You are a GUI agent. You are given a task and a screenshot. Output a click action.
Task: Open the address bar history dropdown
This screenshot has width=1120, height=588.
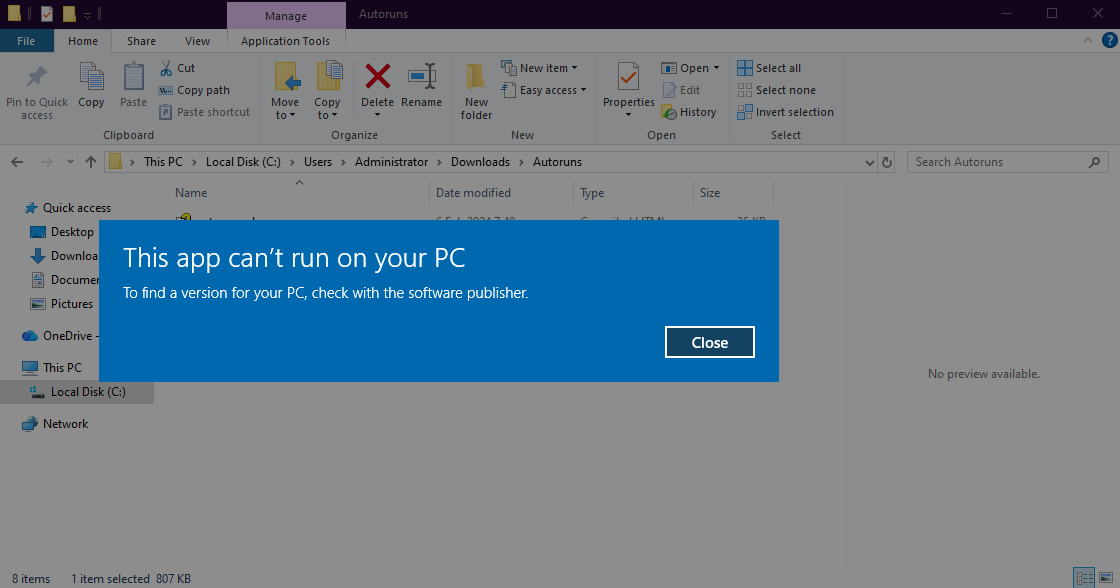(x=867, y=161)
